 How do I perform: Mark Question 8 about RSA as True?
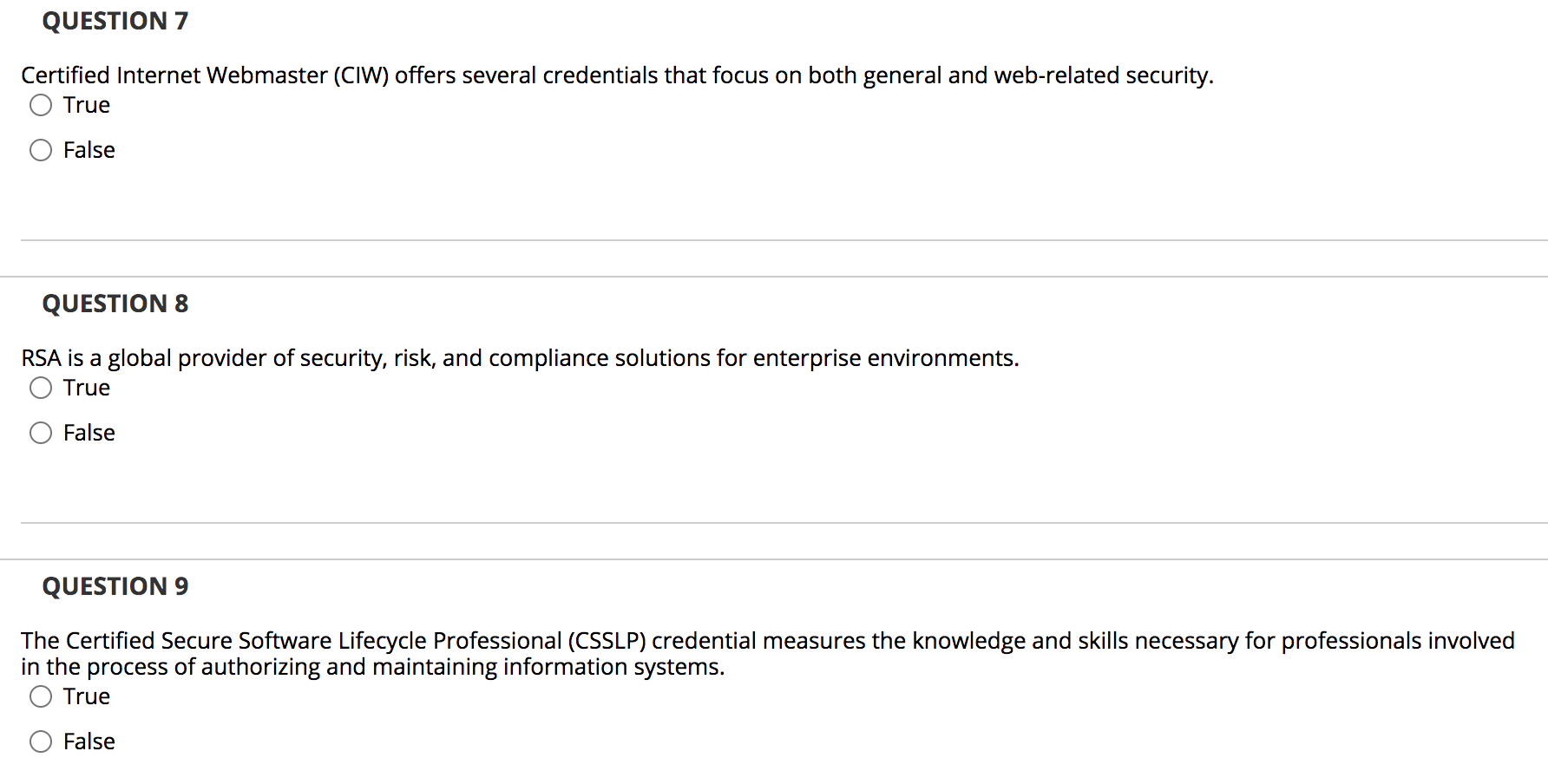tap(40, 389)
